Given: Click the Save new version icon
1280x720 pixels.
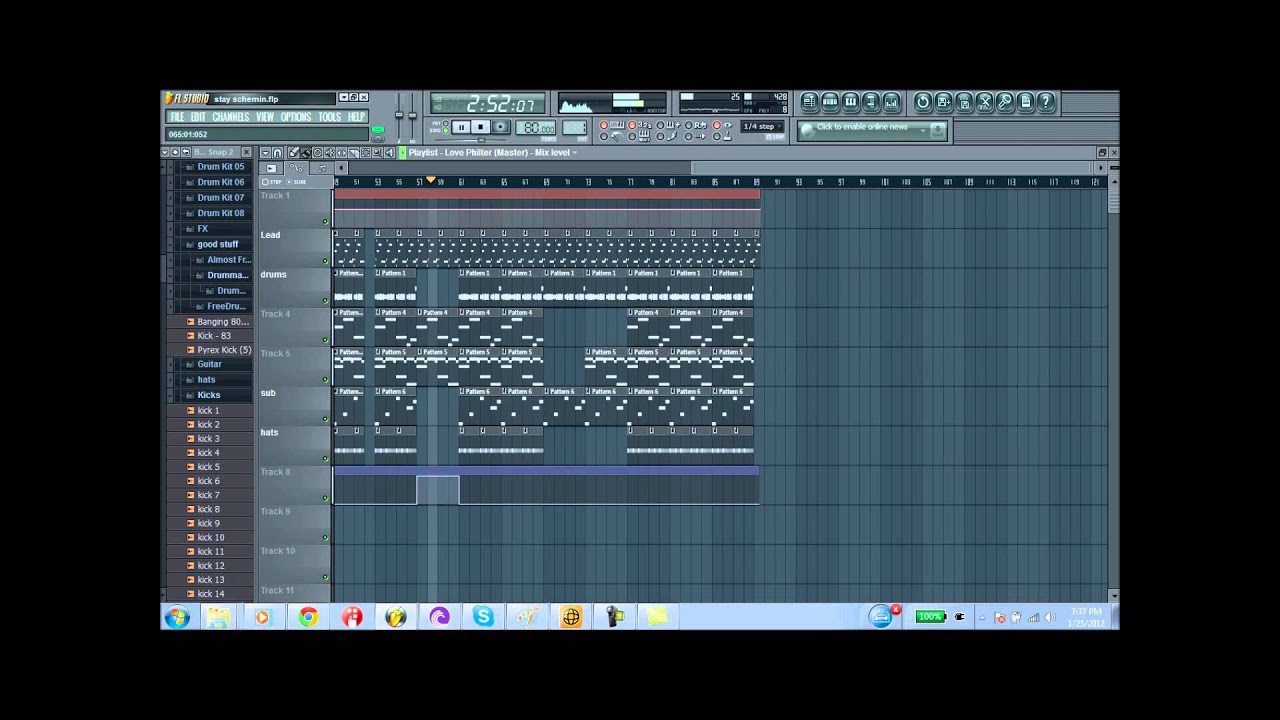Looking at the screenshot, I should pyautogui.click(x=943, y=102).
